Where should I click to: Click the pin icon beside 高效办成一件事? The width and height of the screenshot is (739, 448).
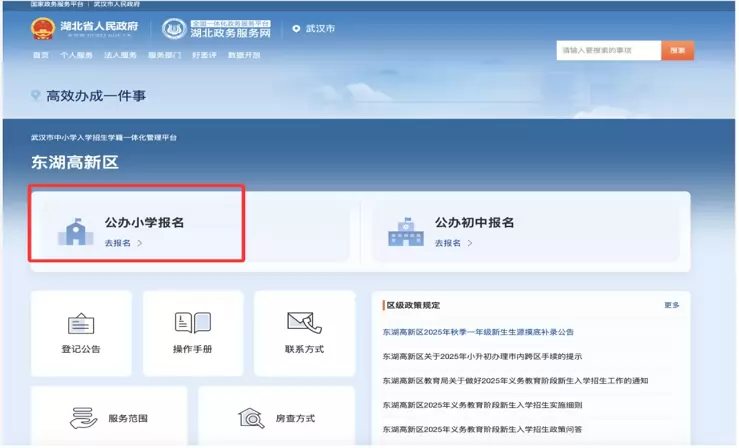point(35,96)
